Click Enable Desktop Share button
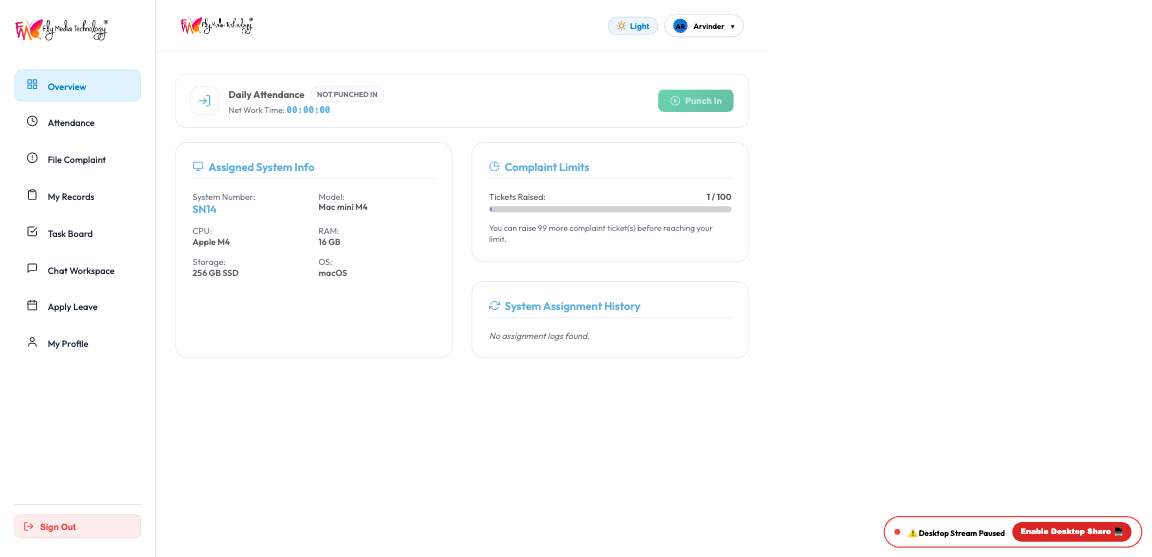This screenshot has width=1152, height=557. tap(1071, 532)
